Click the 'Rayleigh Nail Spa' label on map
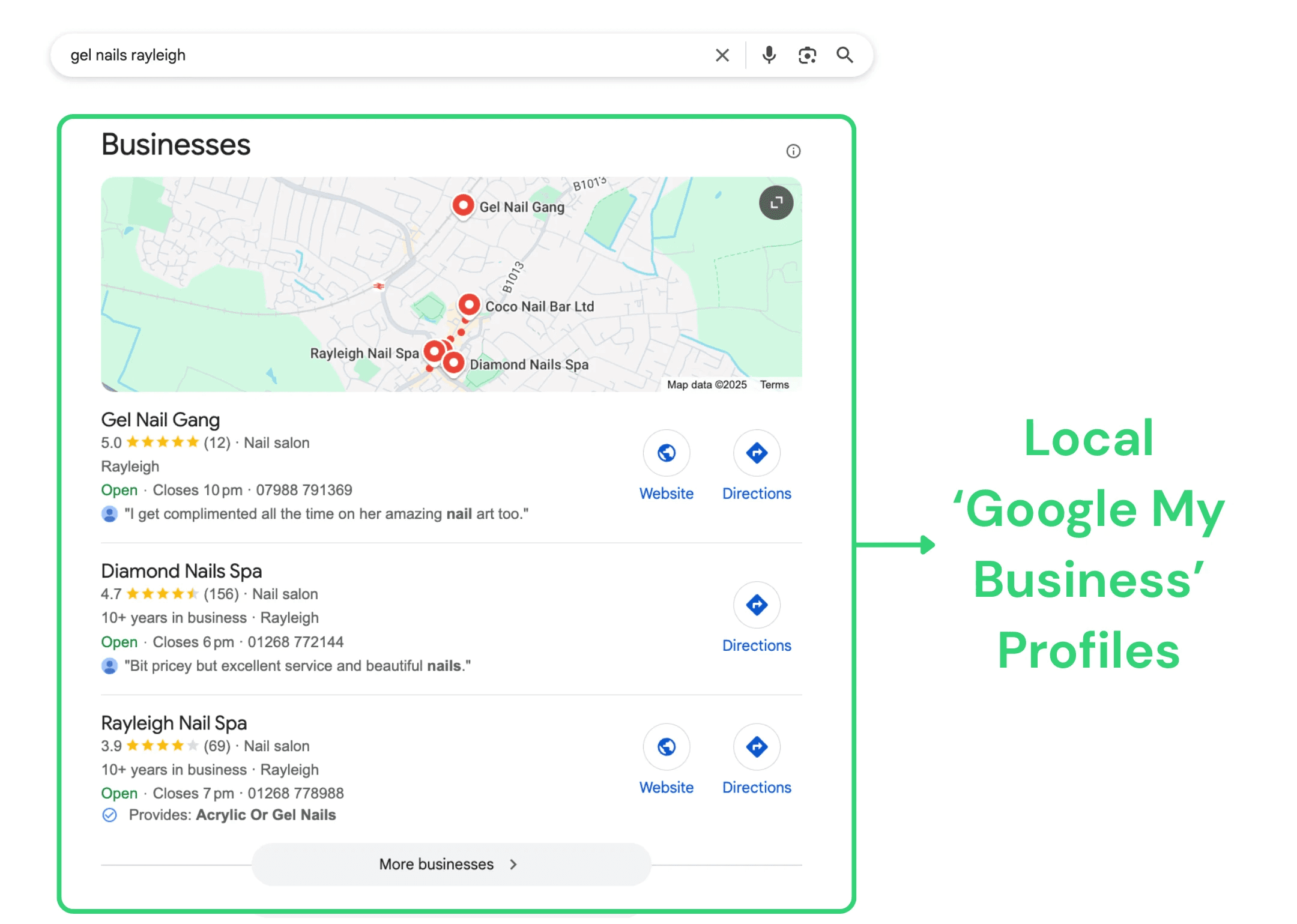Screen dimensions: 1297x924 tap(364, 353)
